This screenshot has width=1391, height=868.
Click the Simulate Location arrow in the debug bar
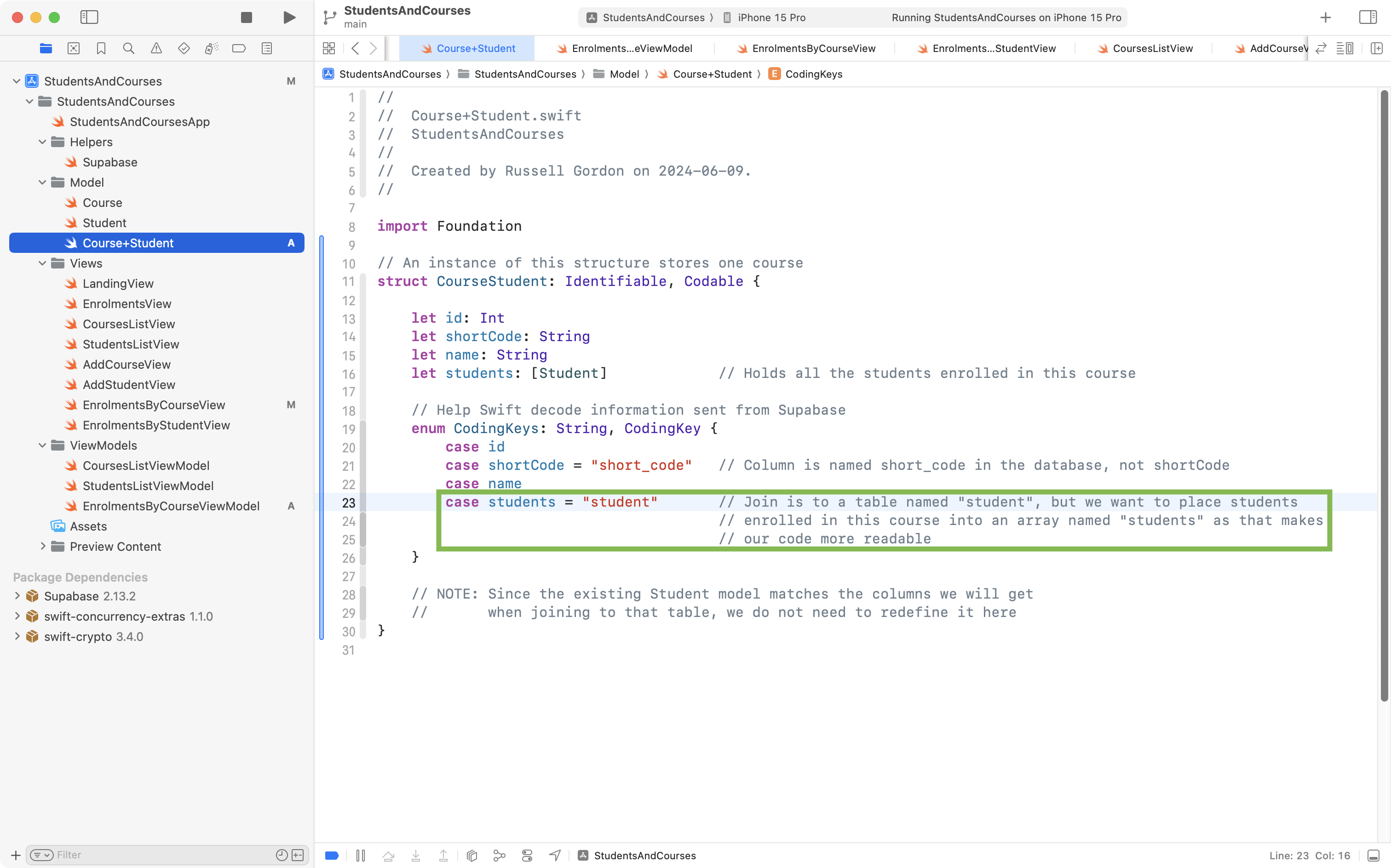(554, 856)
